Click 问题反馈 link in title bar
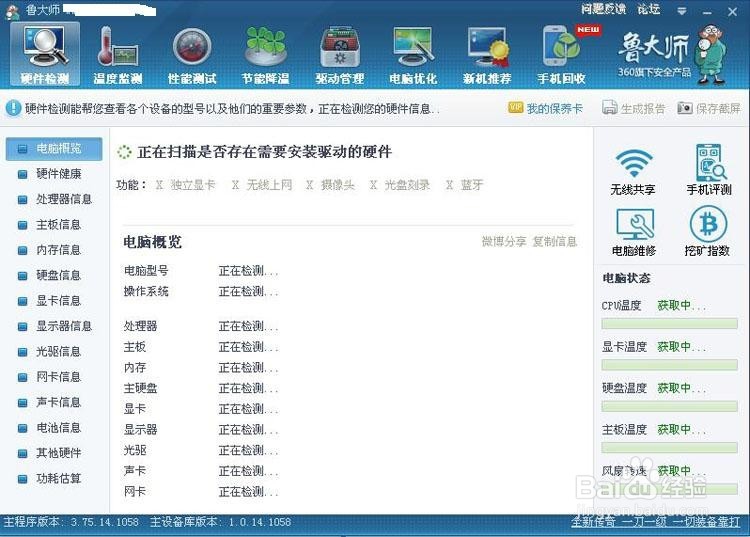The height and width of the screenshot is (537, 750). click(604, 9)
